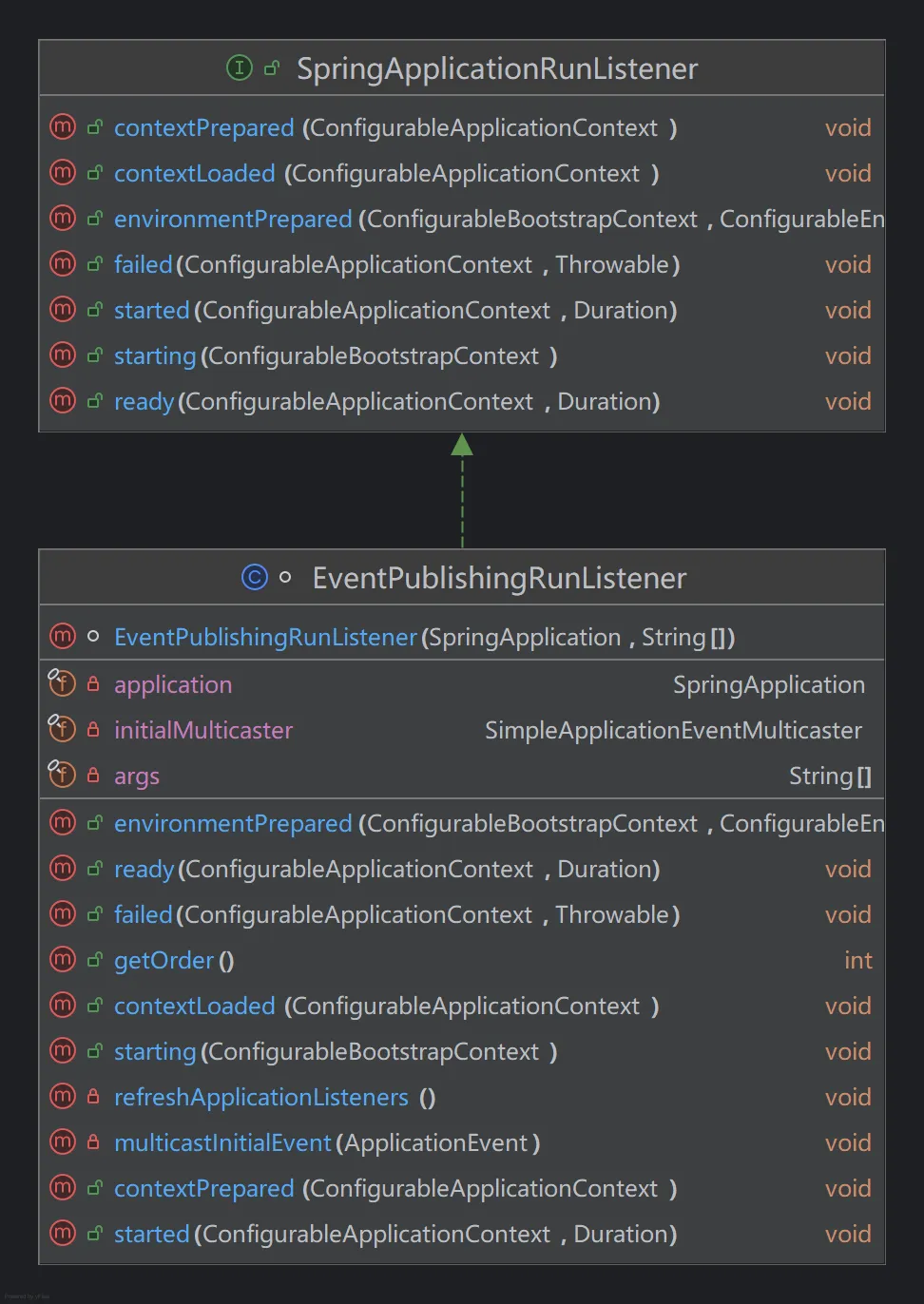Click method icon of environmentPrepared in SpringApplicationRunListener

coord(63,219)
